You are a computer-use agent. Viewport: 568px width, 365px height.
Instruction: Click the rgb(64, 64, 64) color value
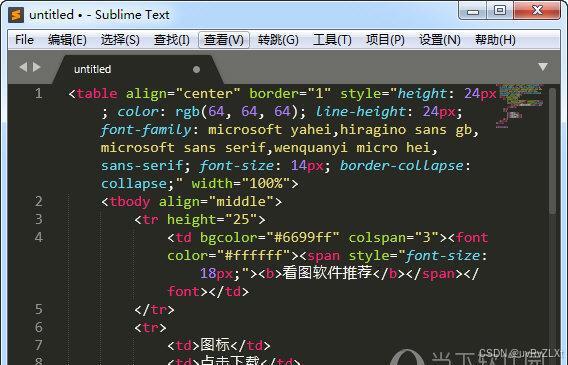pyautogui.click(x=241, y=112)
